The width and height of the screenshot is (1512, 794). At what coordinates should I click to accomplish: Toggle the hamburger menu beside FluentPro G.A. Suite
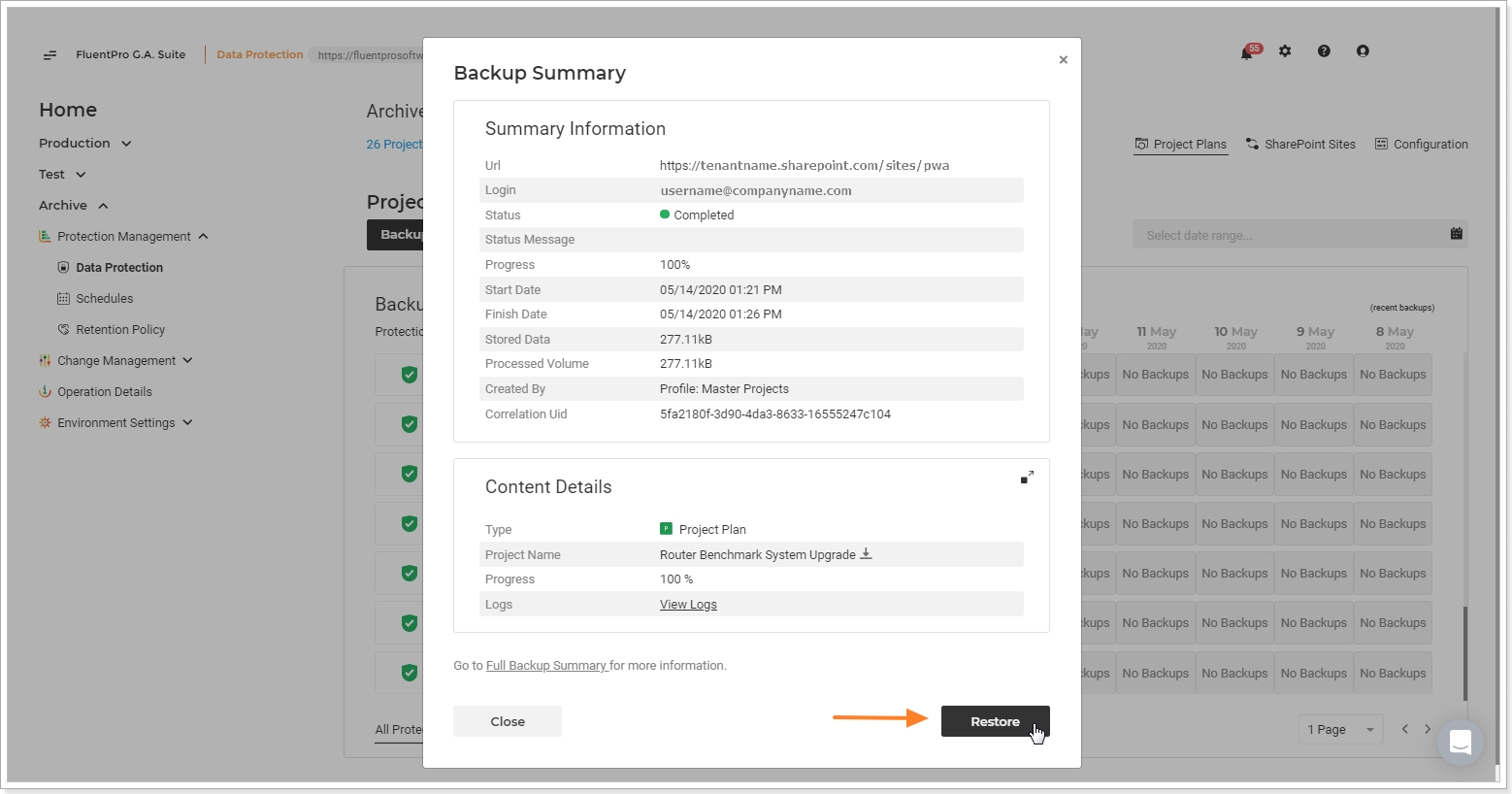(49, 55)
